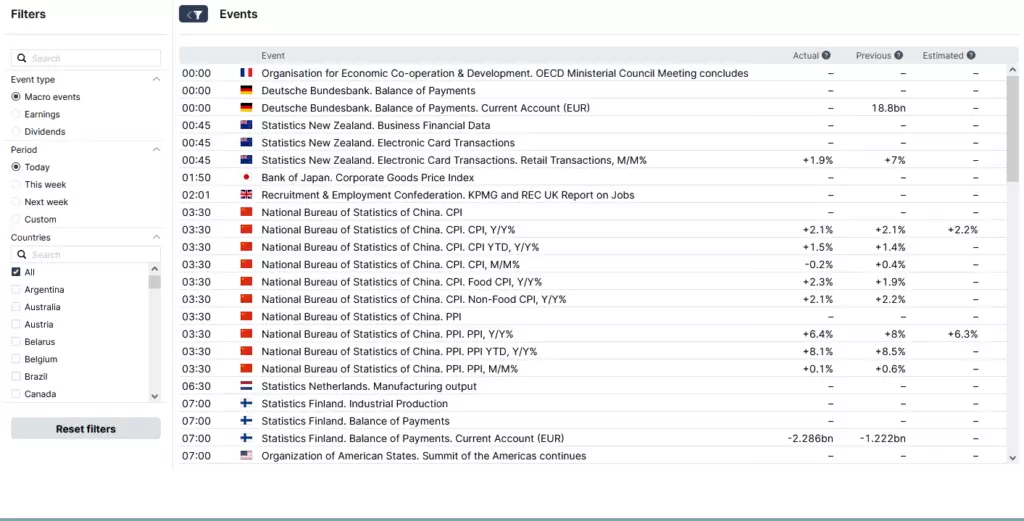Choose the Next week period
This screenshot has width=1024, height=521.
(x=16, y=202)
